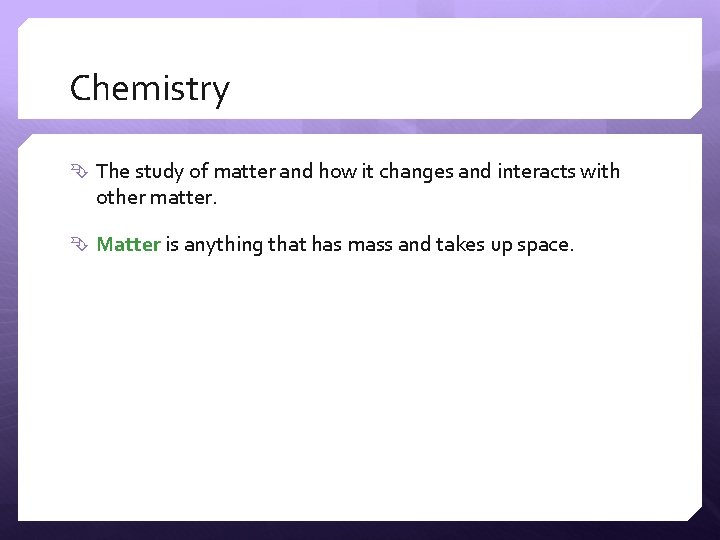Select the 'Chemistry' slide title
This screenshot has height=540, width=720.
click(149, 89)
